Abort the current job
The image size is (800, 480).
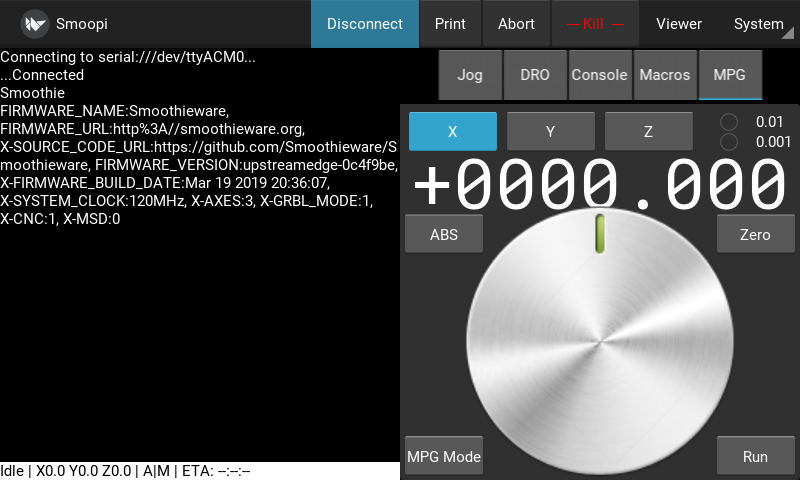click(516, 24)
